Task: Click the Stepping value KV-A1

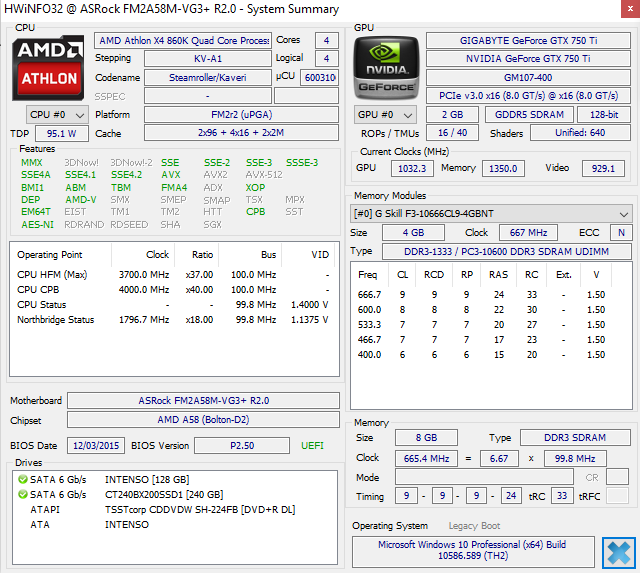Action: [208, 58]
